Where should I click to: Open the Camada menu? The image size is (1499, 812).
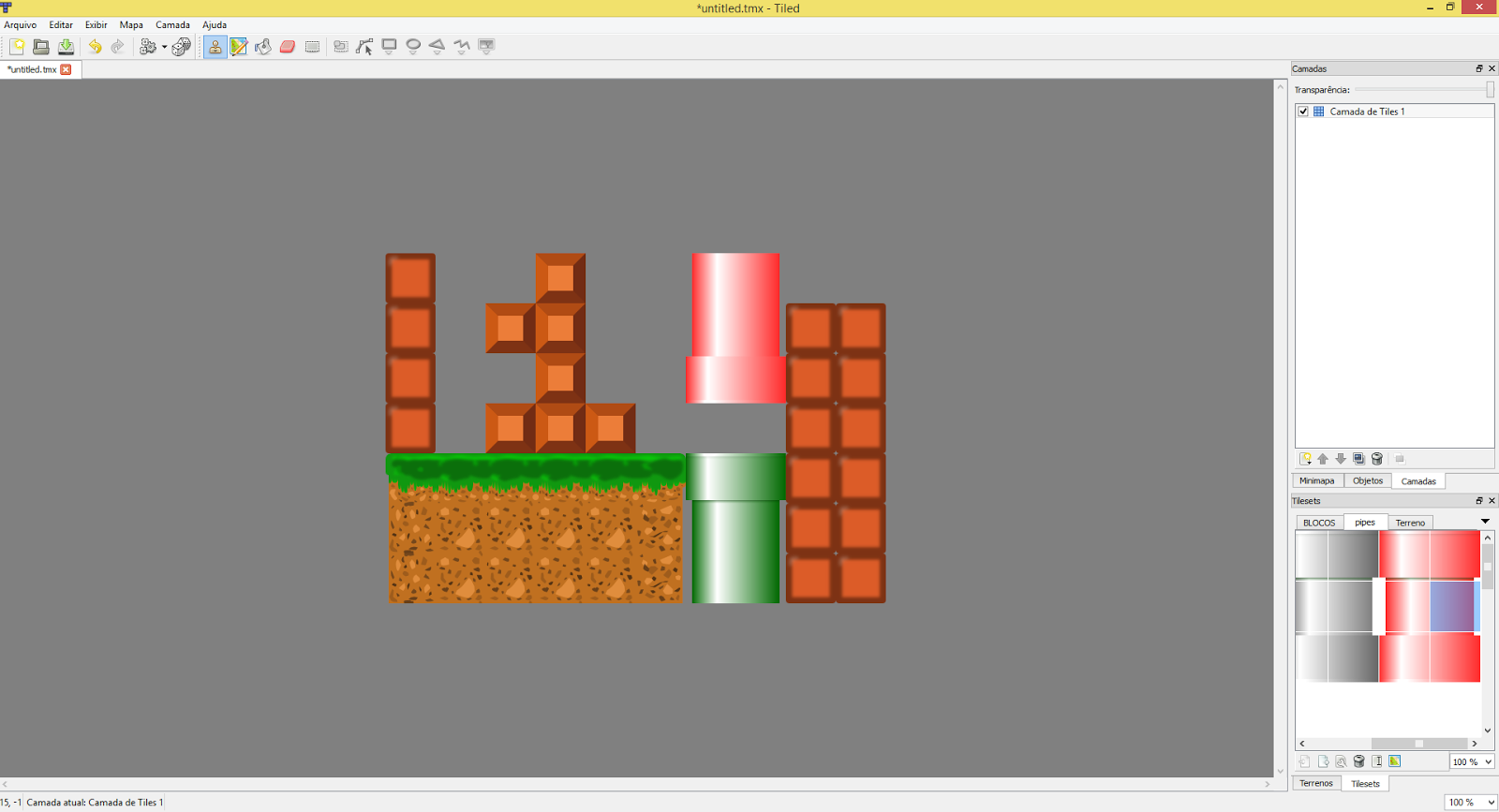click(172, 25)
